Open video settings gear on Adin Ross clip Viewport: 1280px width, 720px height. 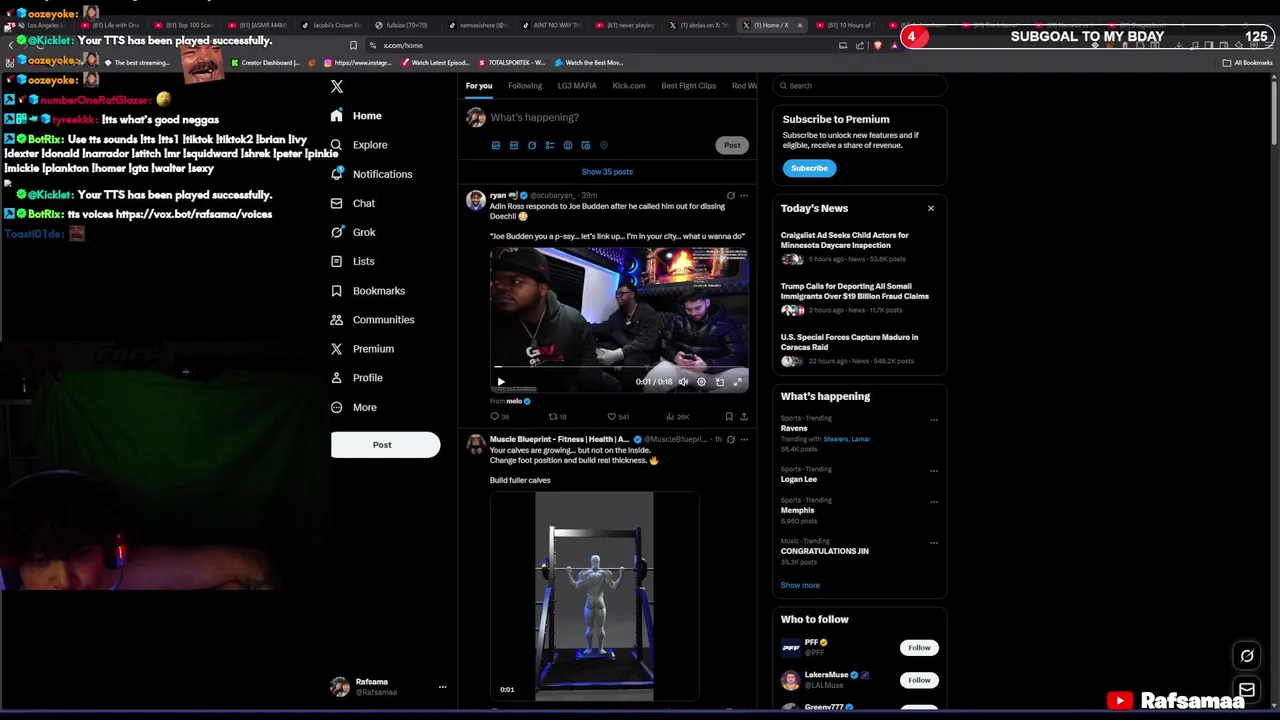tap(701, 382)
